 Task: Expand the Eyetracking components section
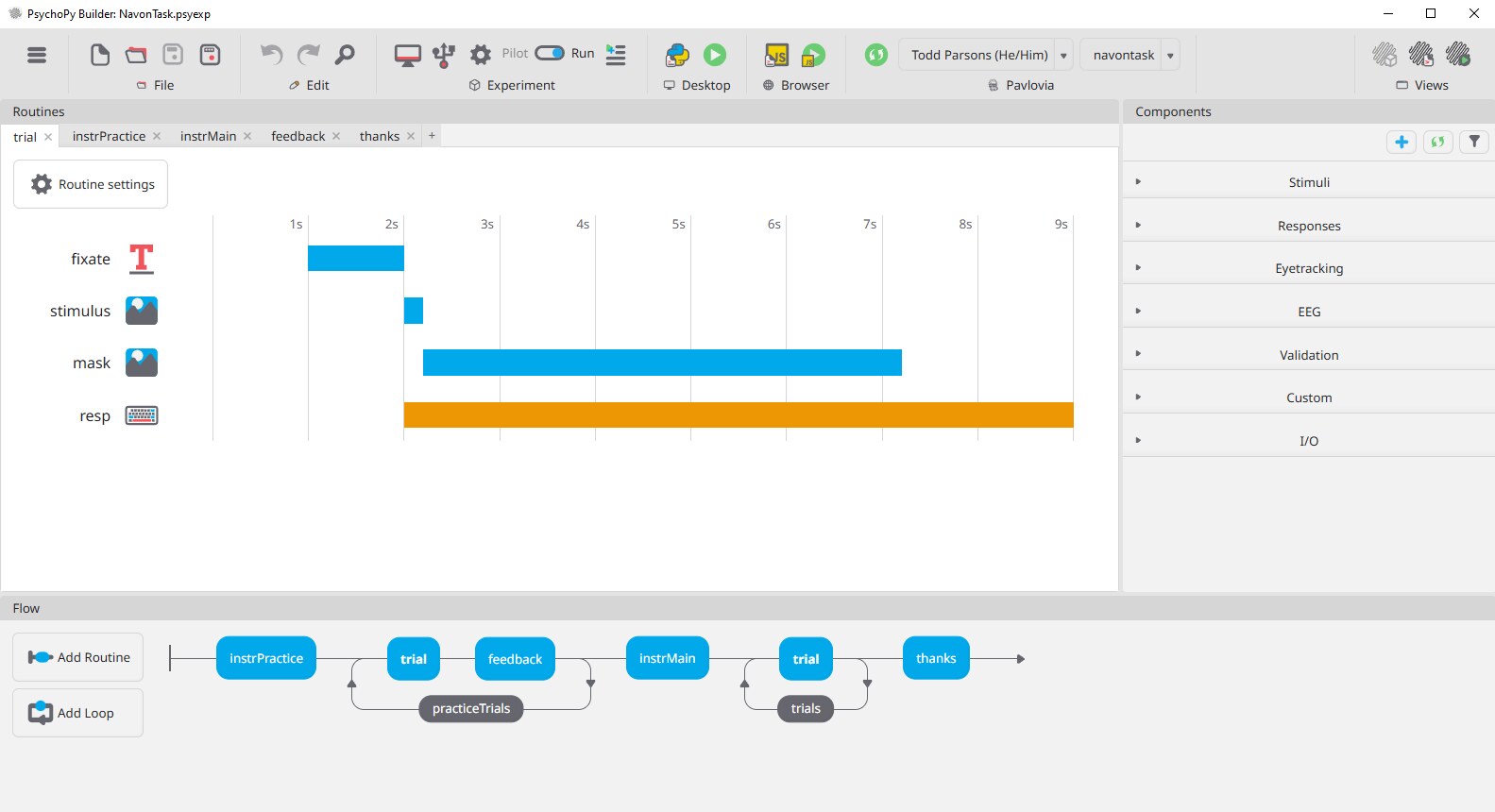1308,267
